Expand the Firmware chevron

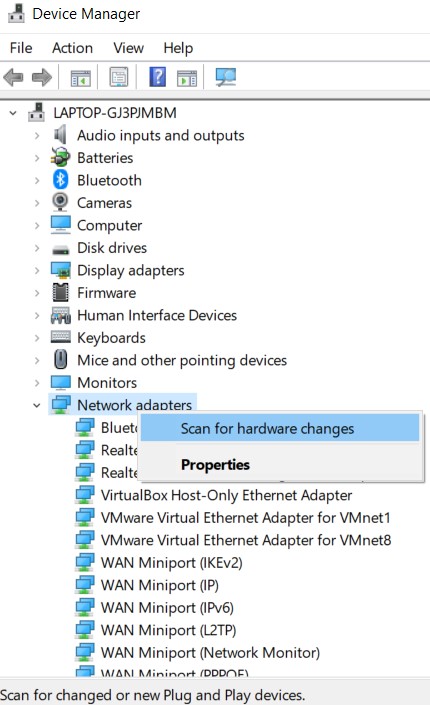(x=37, y=293)
